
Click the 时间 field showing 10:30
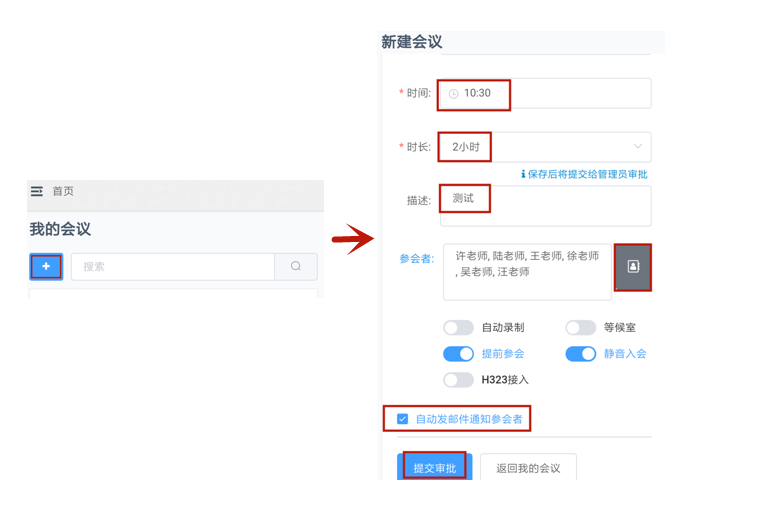pos(545,93)
